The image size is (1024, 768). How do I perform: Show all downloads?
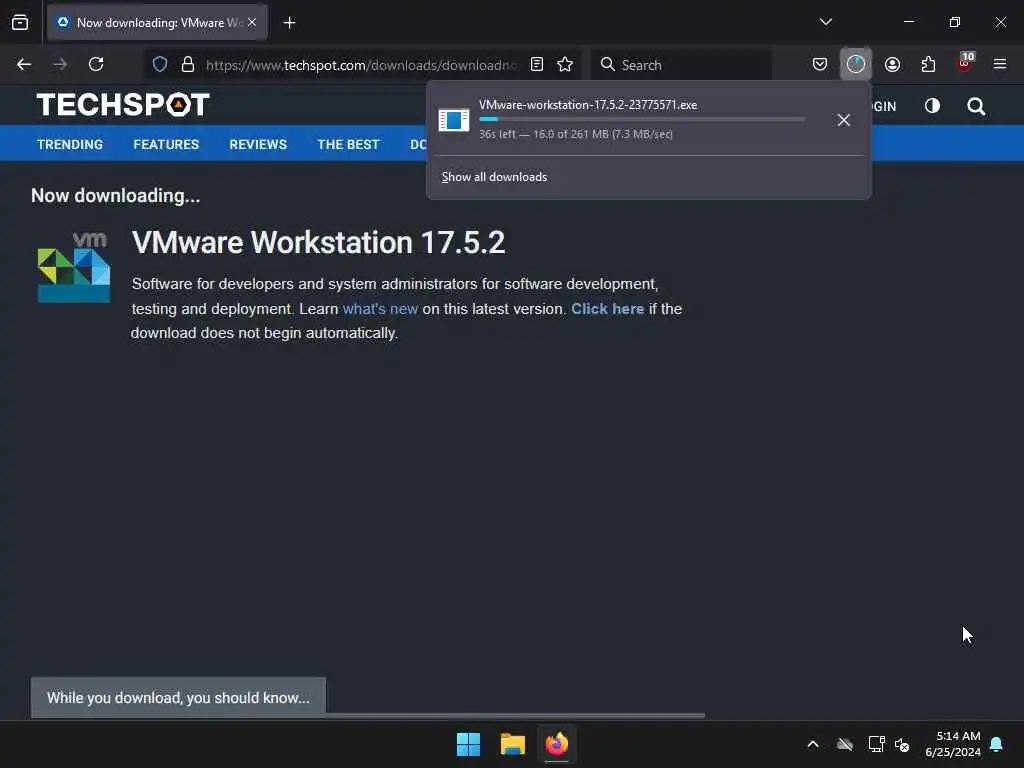494,177
